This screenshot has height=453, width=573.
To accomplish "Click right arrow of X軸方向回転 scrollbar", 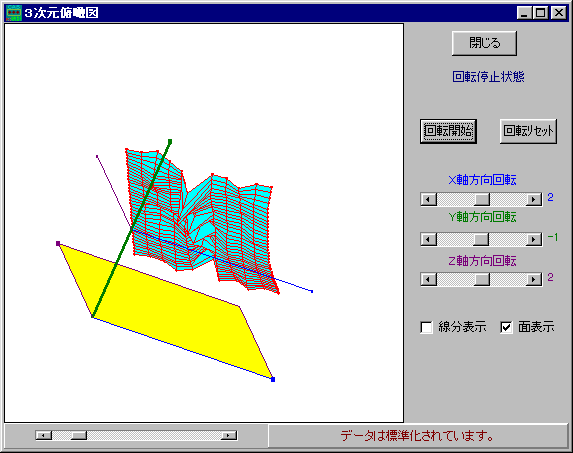I will coord(534,199).
